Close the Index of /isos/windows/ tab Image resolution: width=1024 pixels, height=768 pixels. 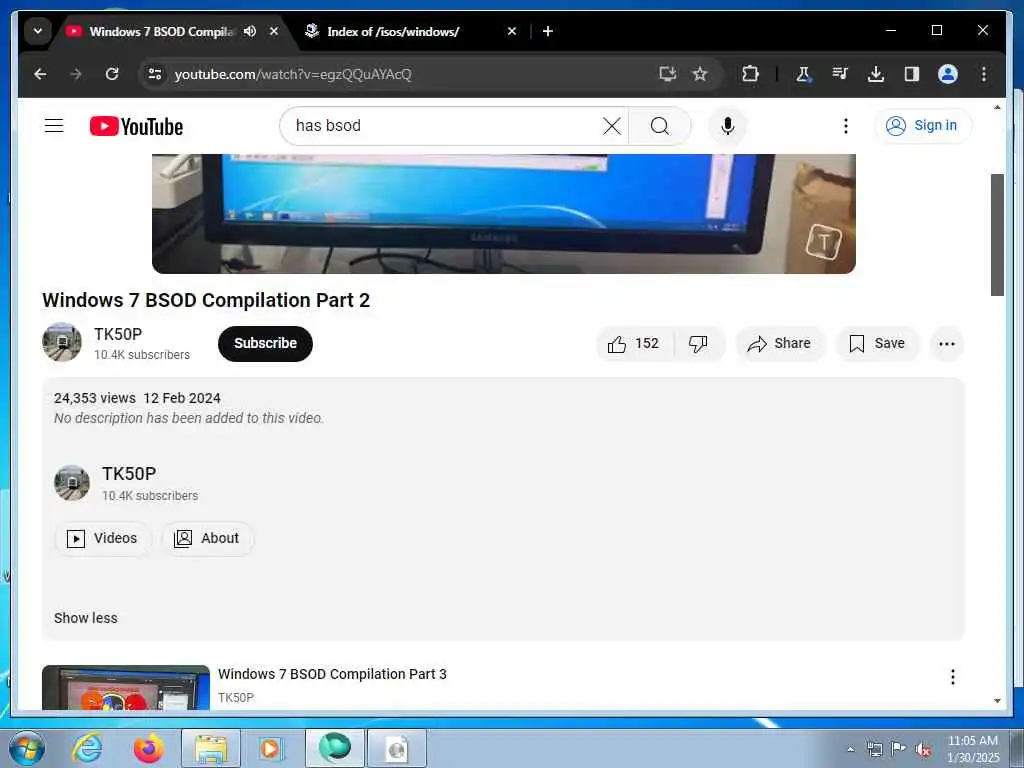pos(512,31)
